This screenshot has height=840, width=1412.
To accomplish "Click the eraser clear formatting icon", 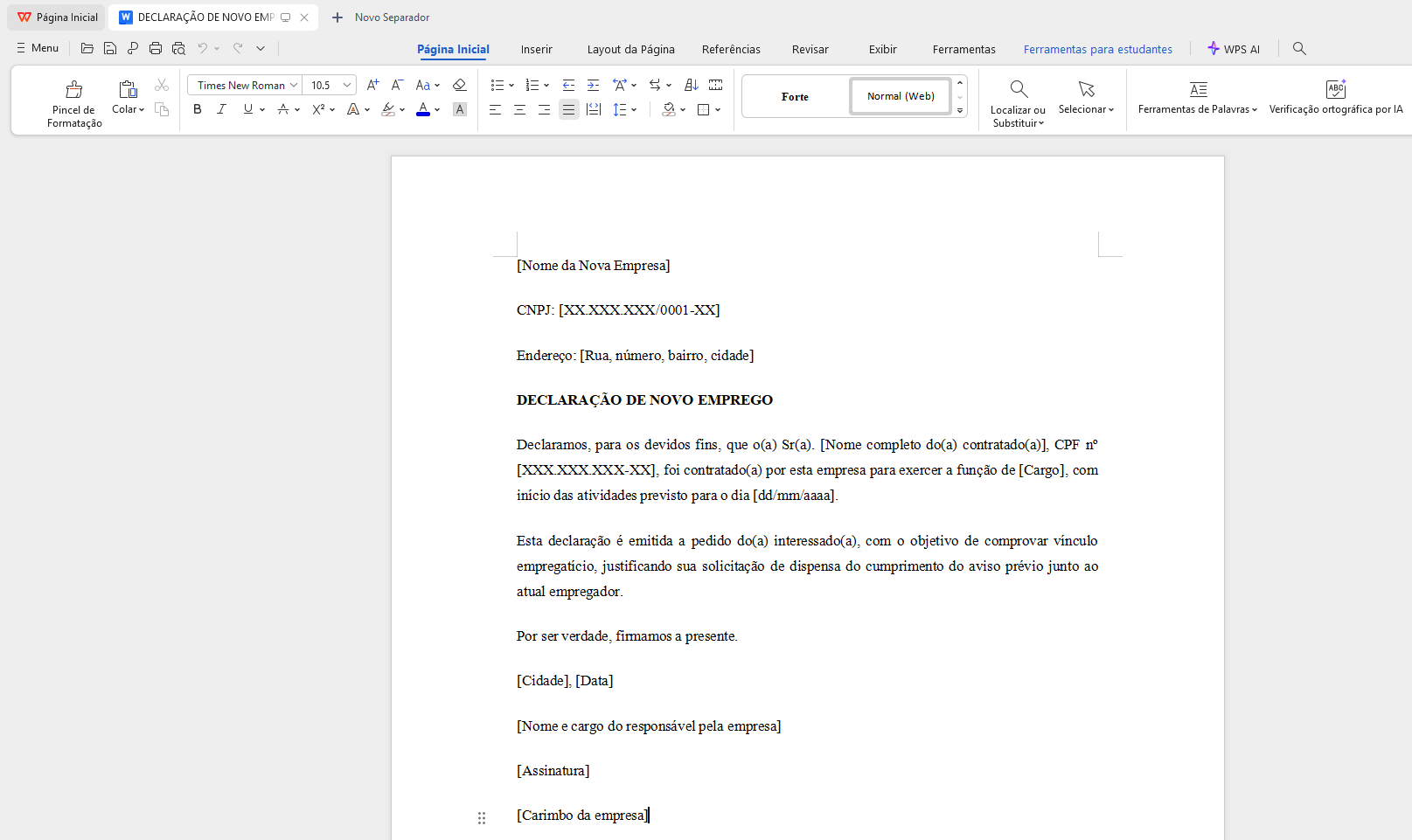I will coord(459,85).
